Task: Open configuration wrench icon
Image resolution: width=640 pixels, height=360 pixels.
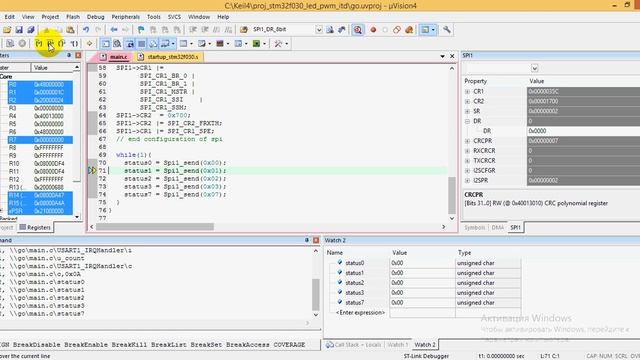Action: [447, 30]
